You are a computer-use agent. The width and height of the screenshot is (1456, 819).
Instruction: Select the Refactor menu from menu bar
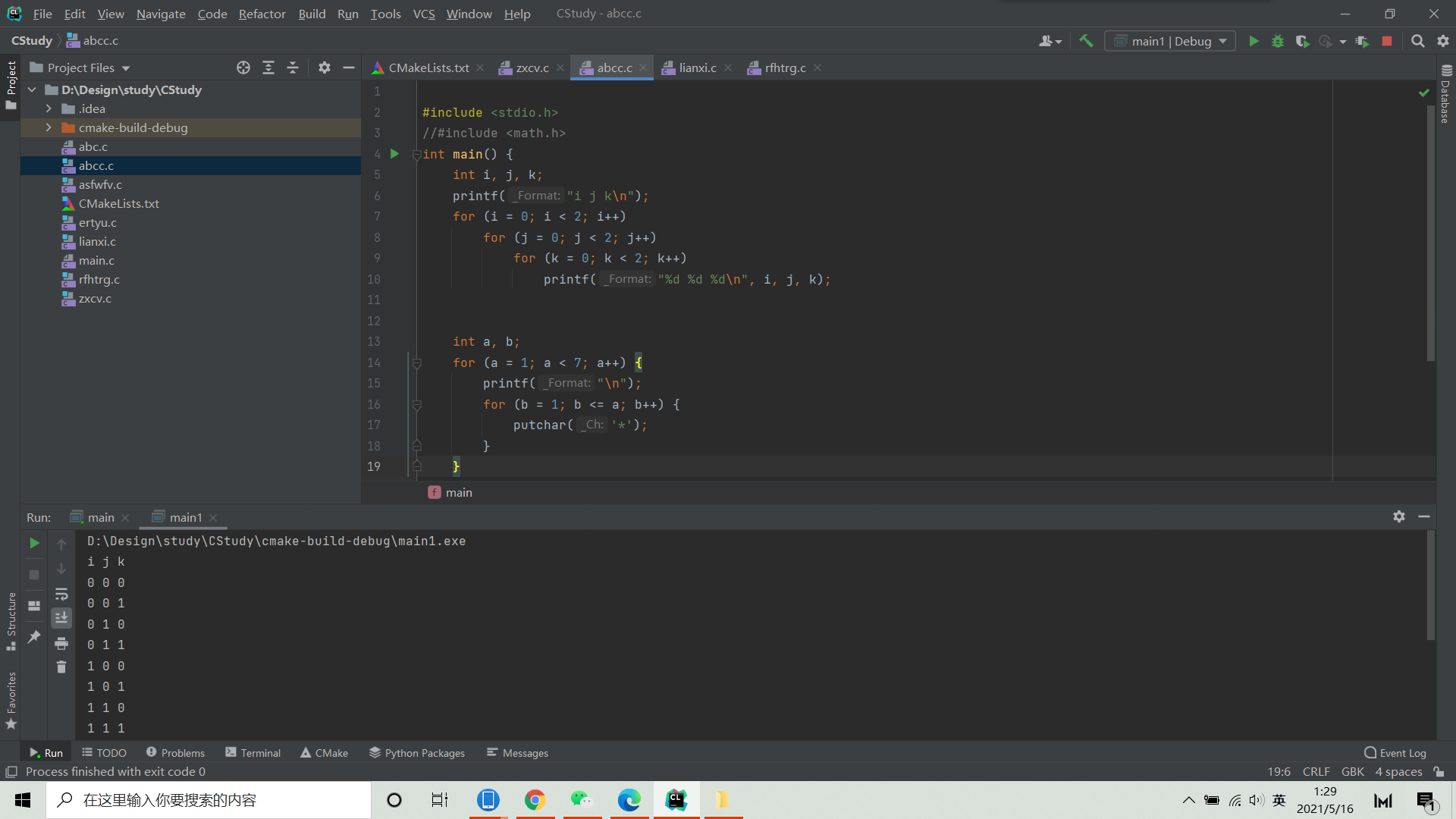tap(261, 13)
